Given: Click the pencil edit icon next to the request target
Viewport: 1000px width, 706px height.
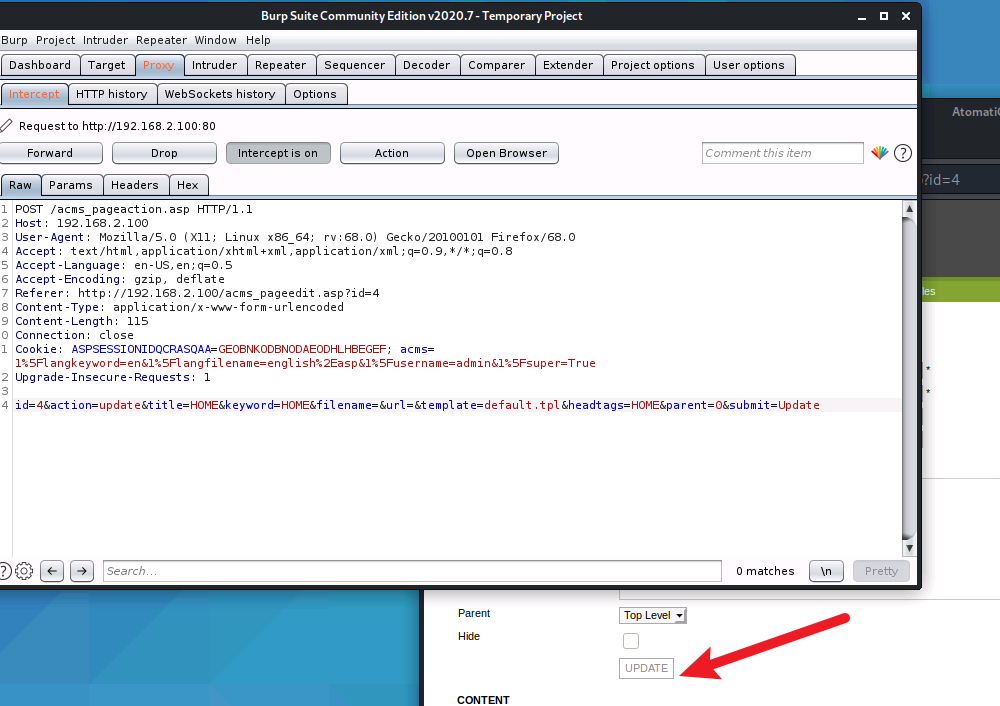Looking at the screenshot, I should (x=7, y=126).
